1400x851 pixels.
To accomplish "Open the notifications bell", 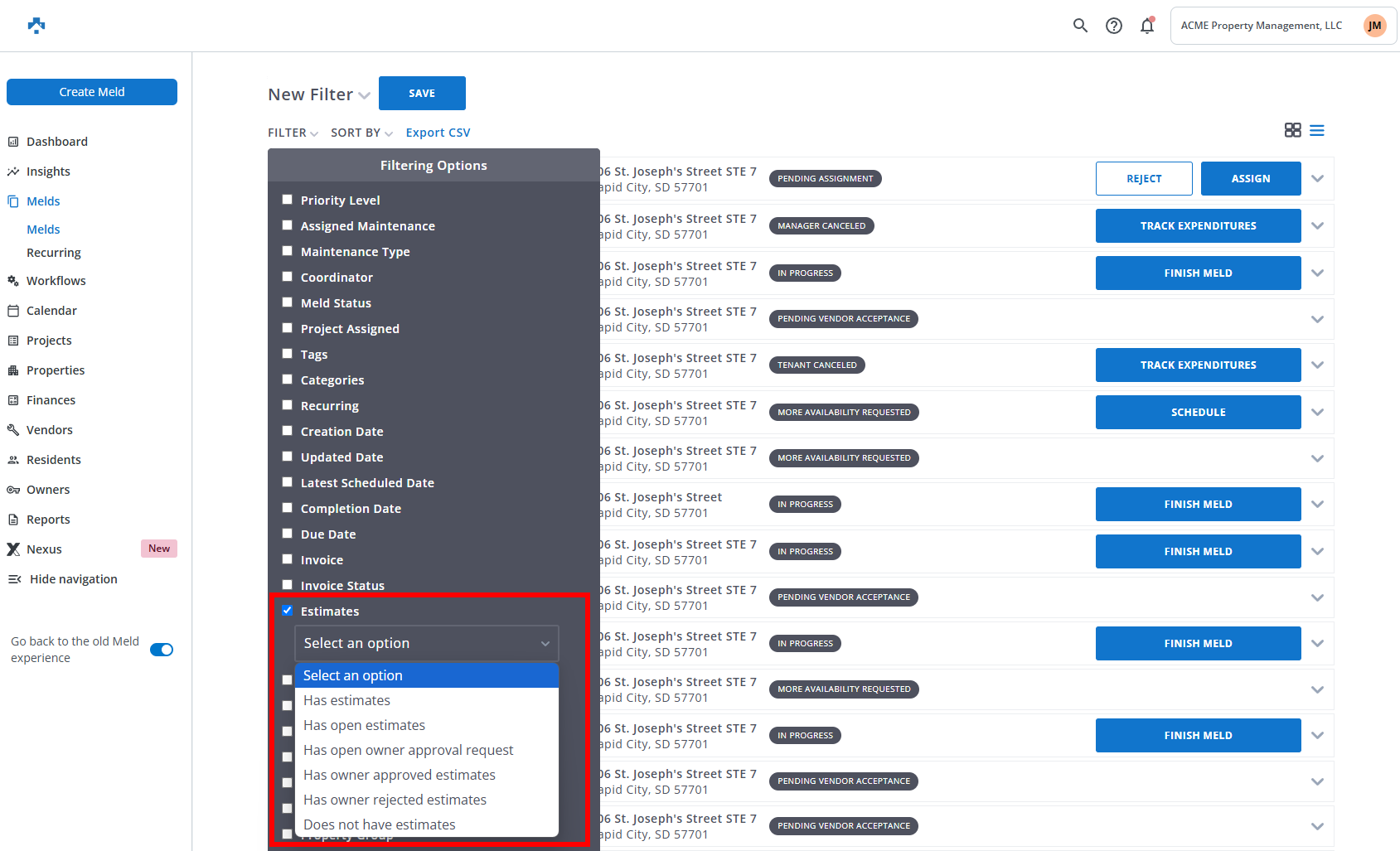I will 1147,26.
